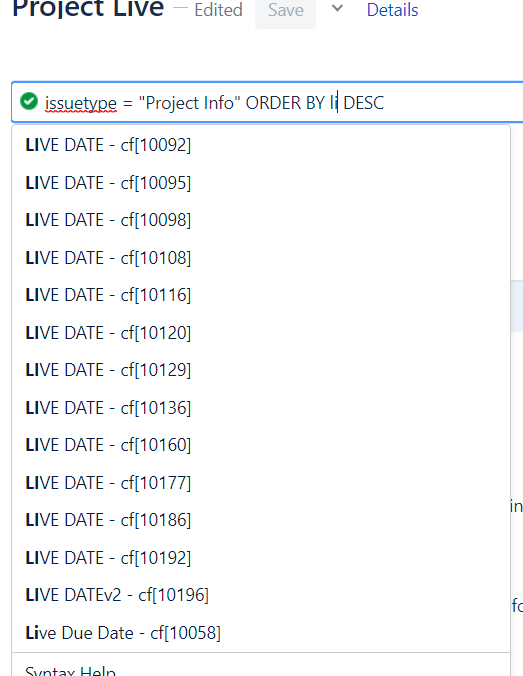Select suggestion LIVE DATE - cf[10095]

click(x=261, y=183)
